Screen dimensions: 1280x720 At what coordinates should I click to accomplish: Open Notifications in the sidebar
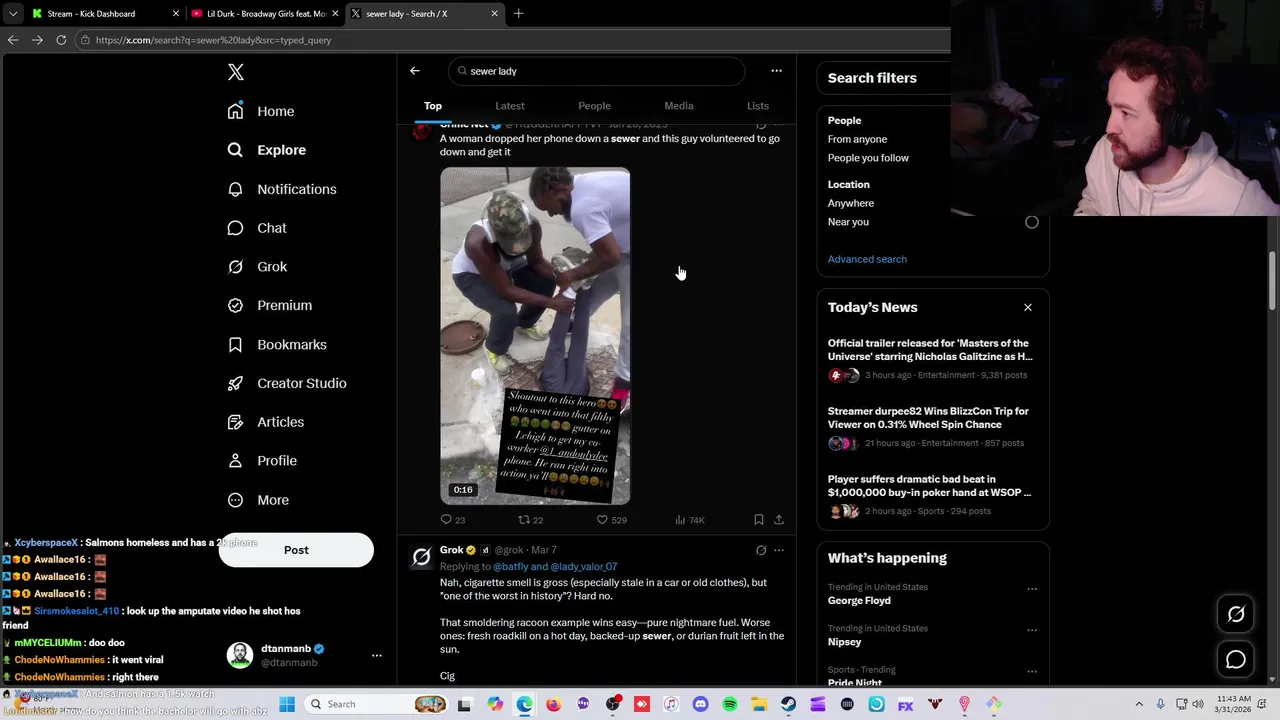tap(282, 189)
